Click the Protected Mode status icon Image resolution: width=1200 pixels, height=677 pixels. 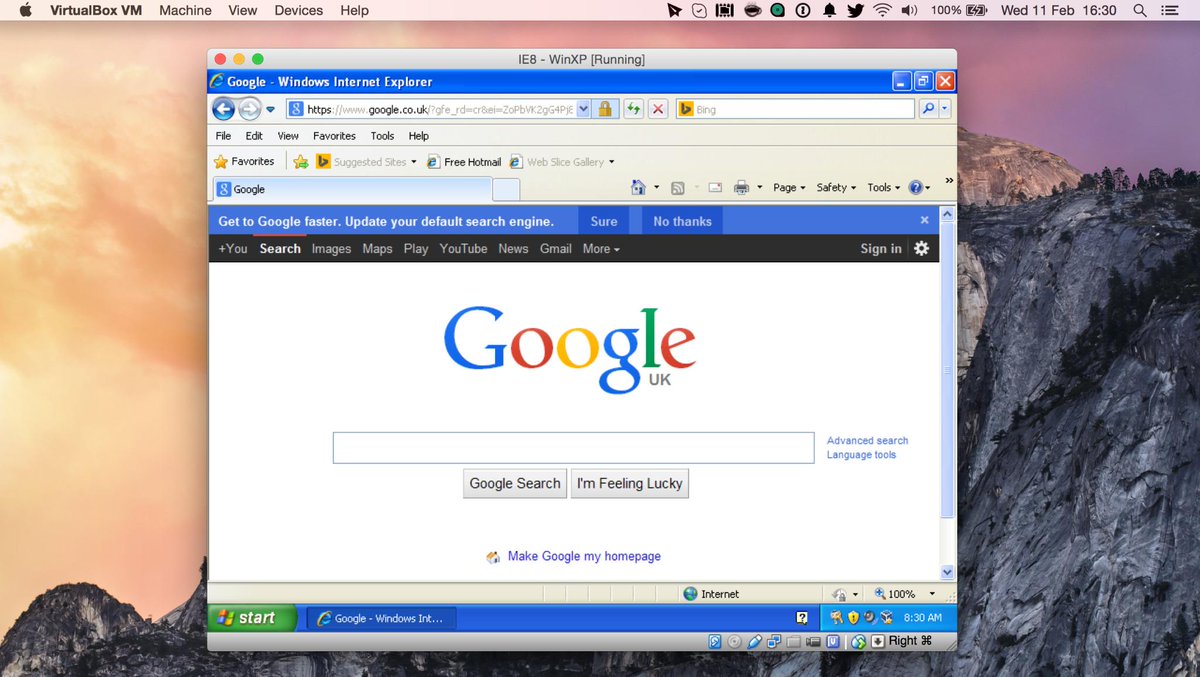tap(840, 594)
